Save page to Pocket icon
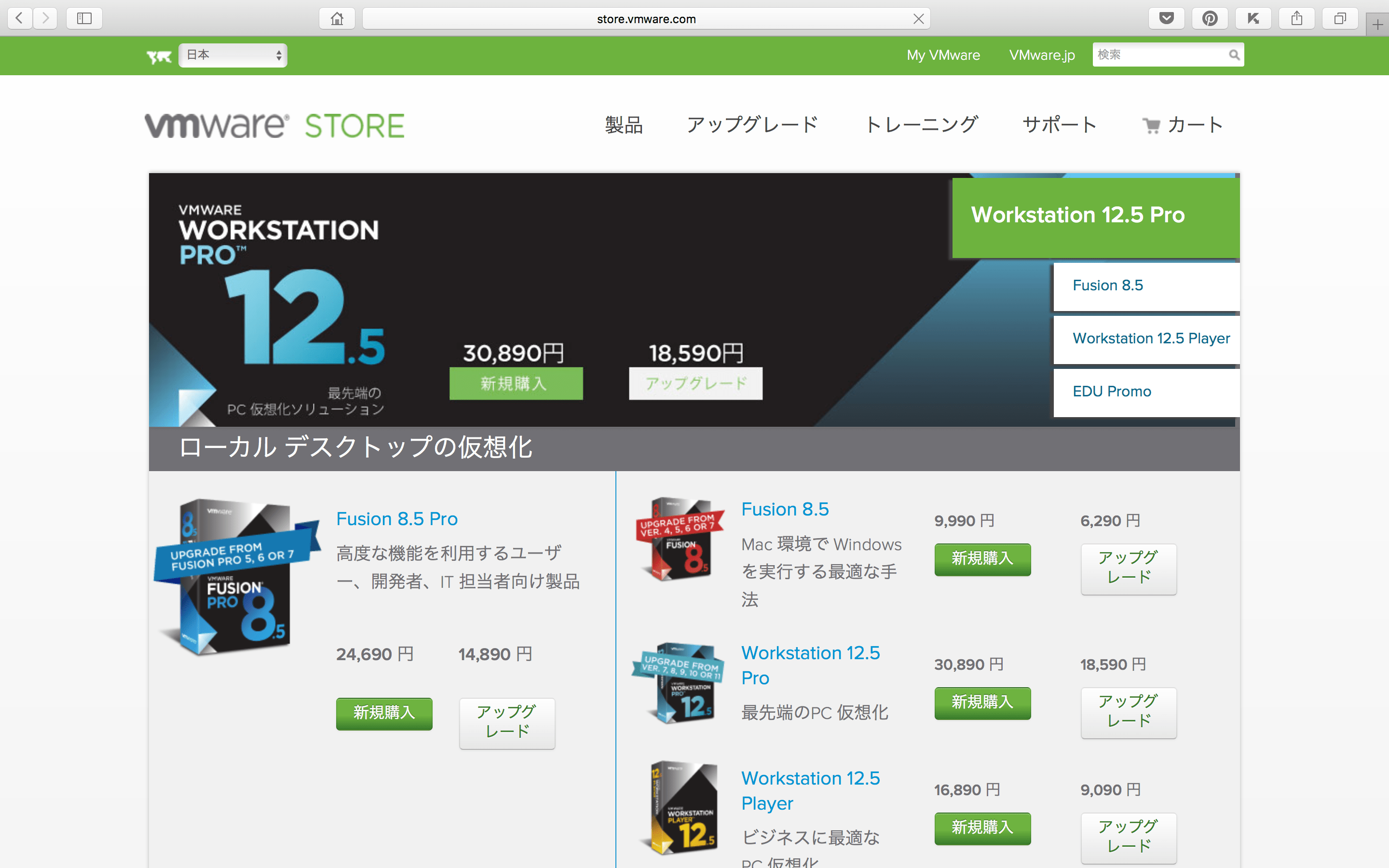Image resolution: width=1389 pixels, height=868 pixels. 1166,18
